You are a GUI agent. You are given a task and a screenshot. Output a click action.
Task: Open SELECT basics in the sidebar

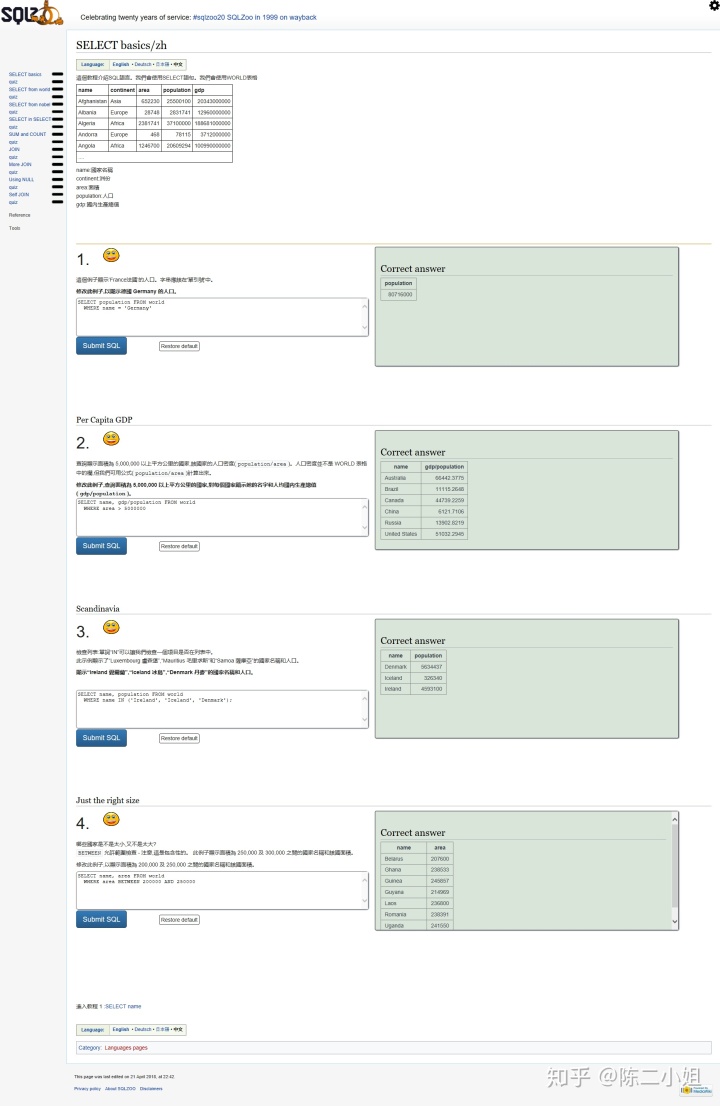coord(25,74)
